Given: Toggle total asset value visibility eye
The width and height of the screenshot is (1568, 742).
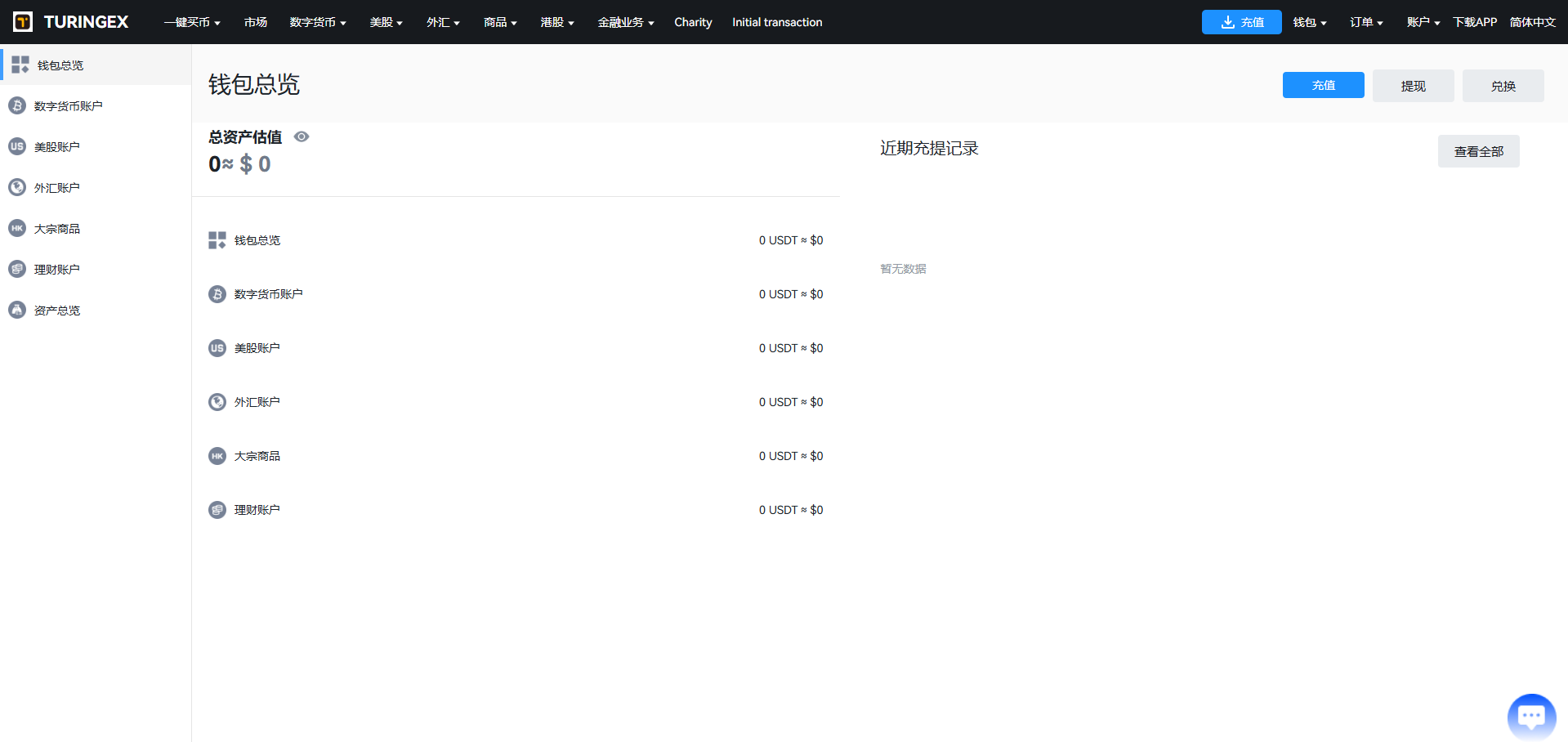Looking at the screenshot, I should point(302,136).
